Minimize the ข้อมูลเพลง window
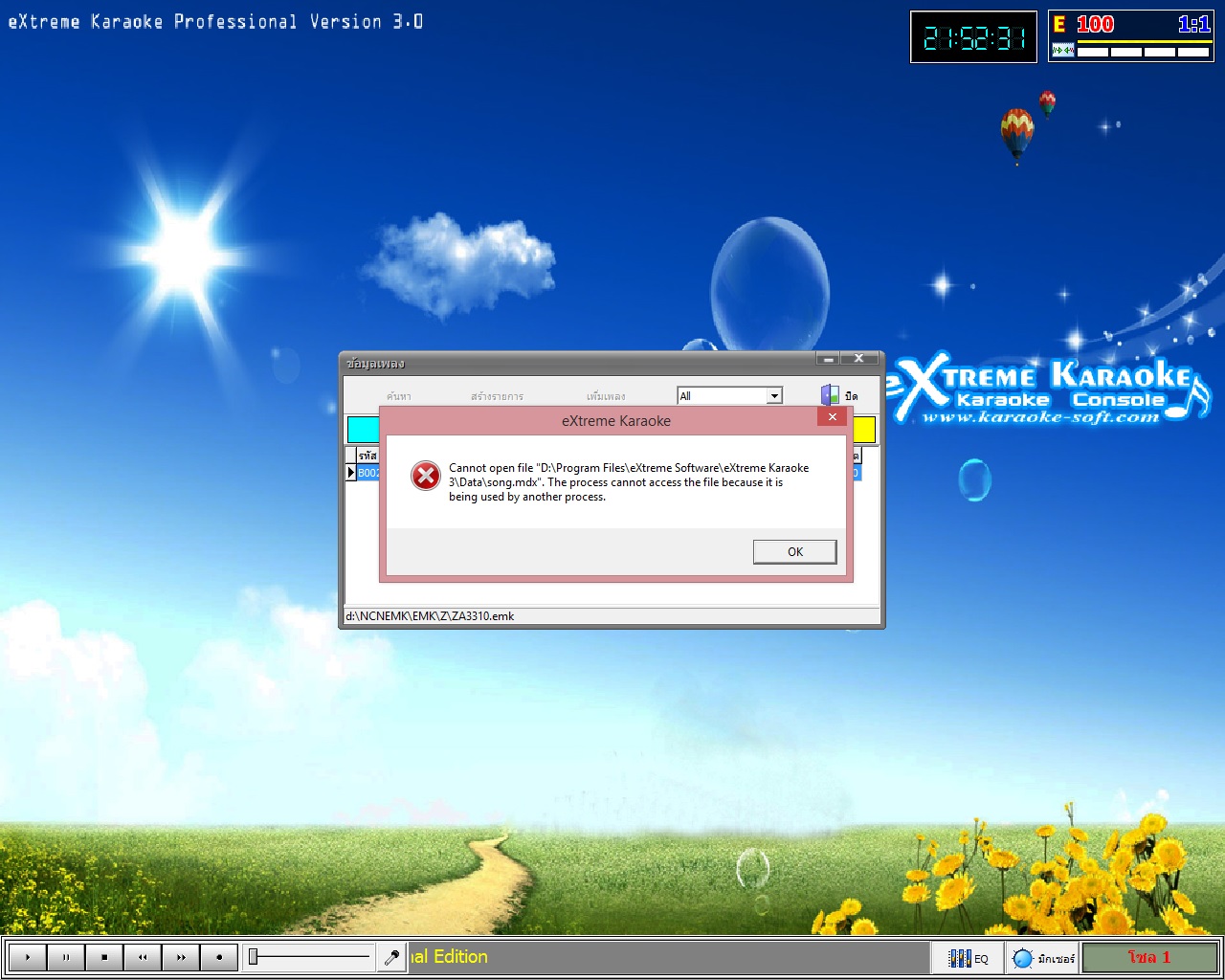1225x980 pixels. [828, 359]
